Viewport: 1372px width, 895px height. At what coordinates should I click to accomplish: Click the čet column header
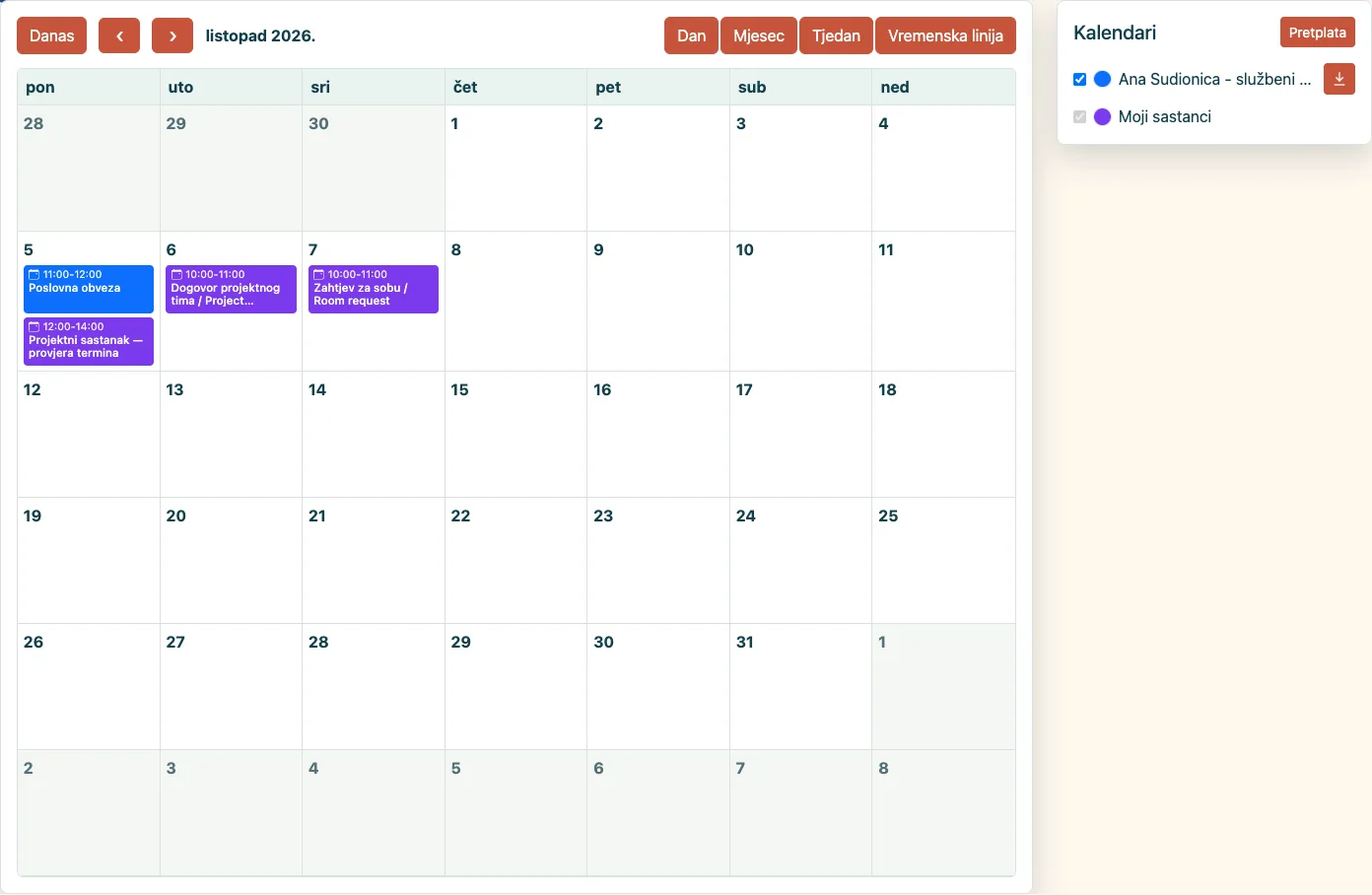(515, 87)
